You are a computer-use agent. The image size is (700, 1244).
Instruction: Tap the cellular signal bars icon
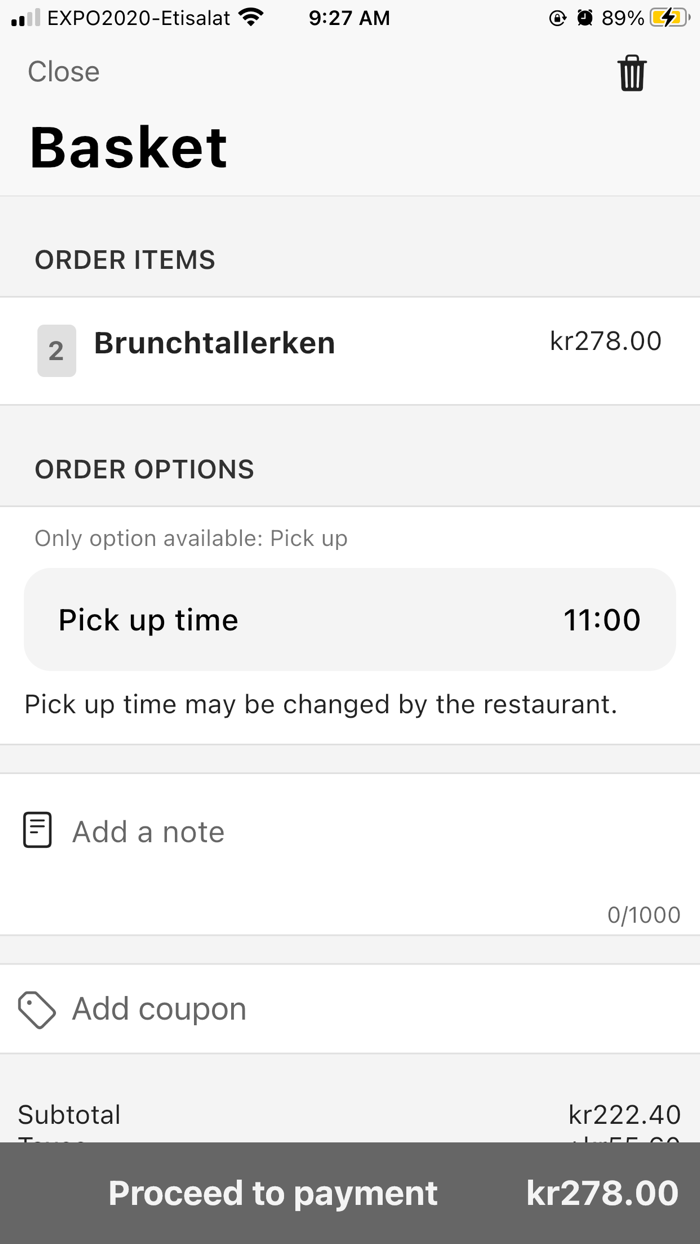click(x=25, y=18)
